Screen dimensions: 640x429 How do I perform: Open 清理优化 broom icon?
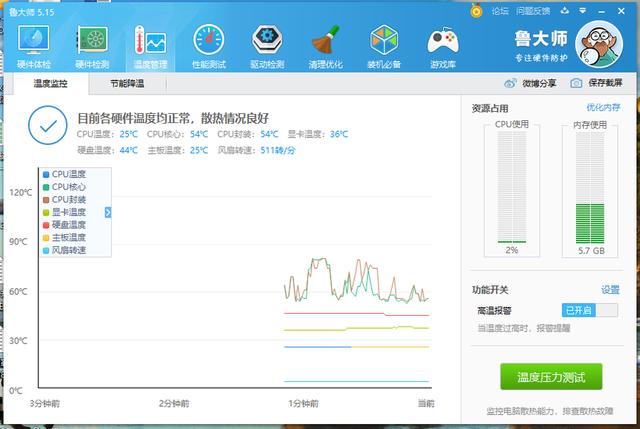[325, 40]
